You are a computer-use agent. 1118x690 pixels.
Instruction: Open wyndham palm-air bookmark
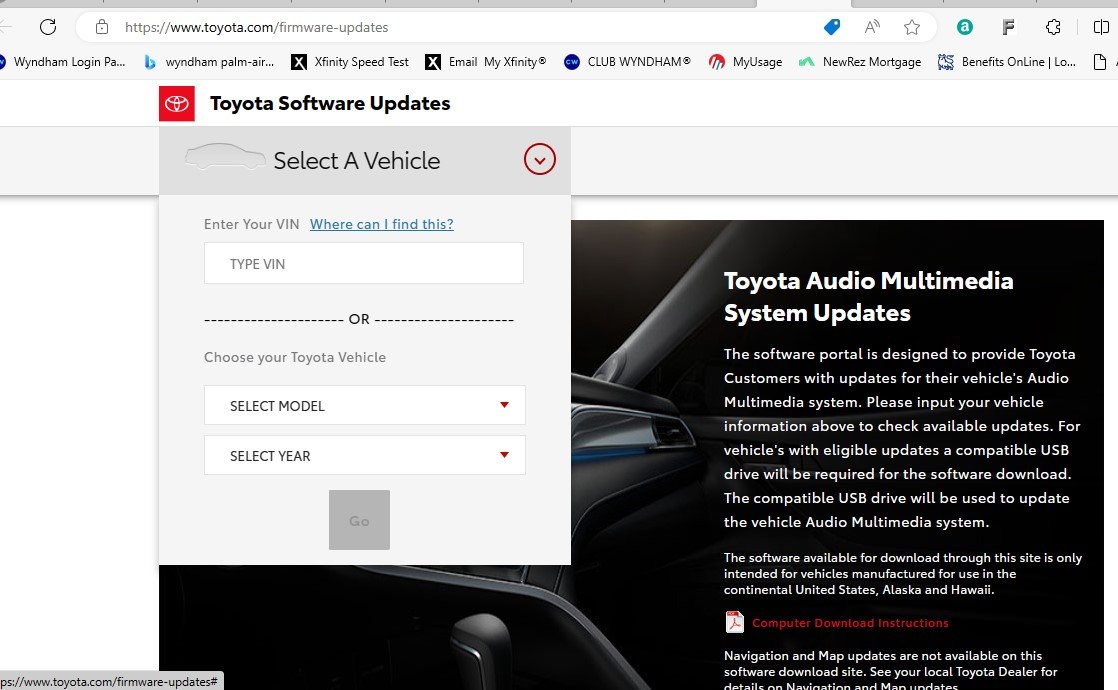(x=209, y=62)
